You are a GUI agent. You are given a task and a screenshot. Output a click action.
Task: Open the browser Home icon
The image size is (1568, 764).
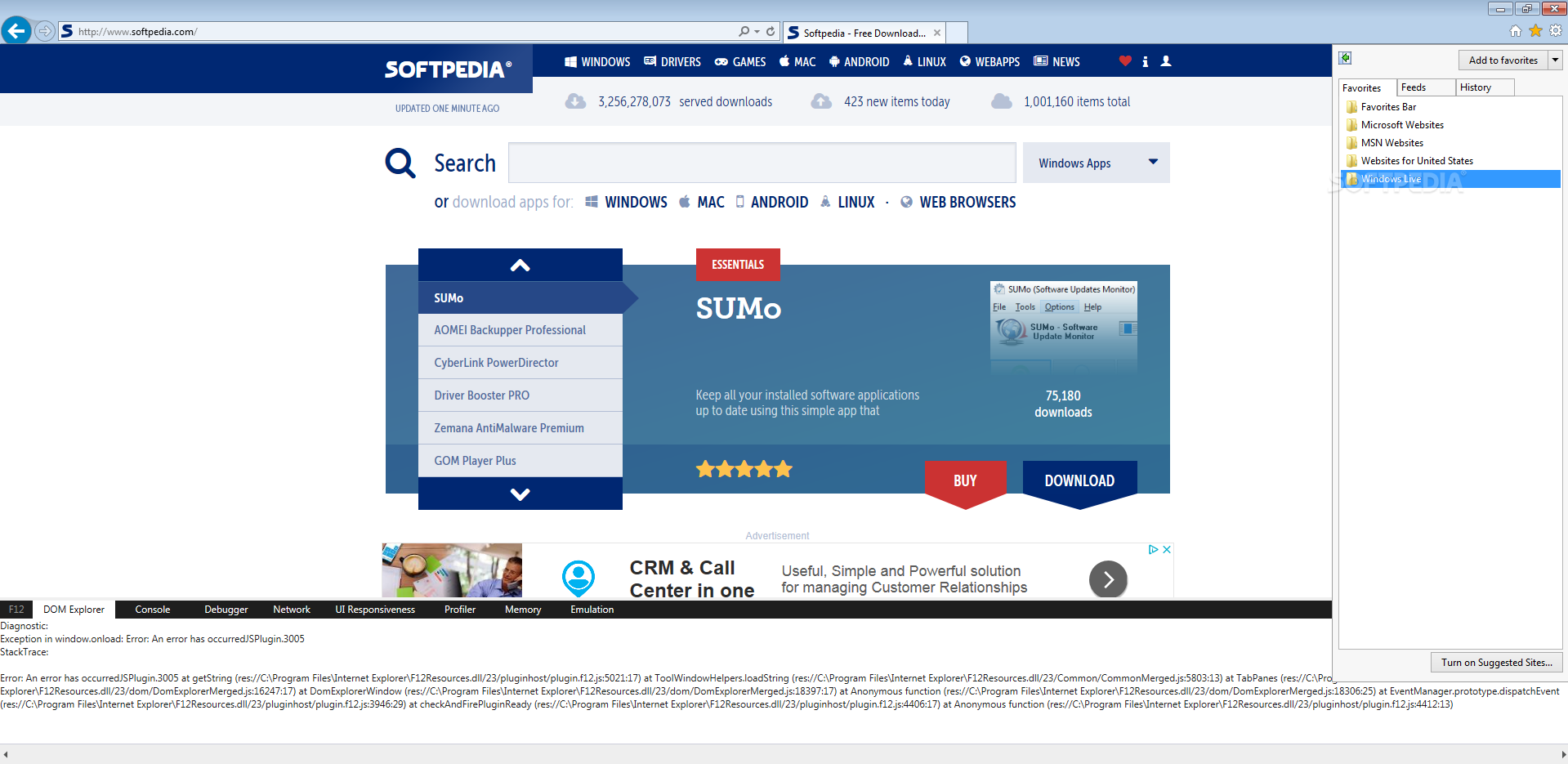point(1516,31)
